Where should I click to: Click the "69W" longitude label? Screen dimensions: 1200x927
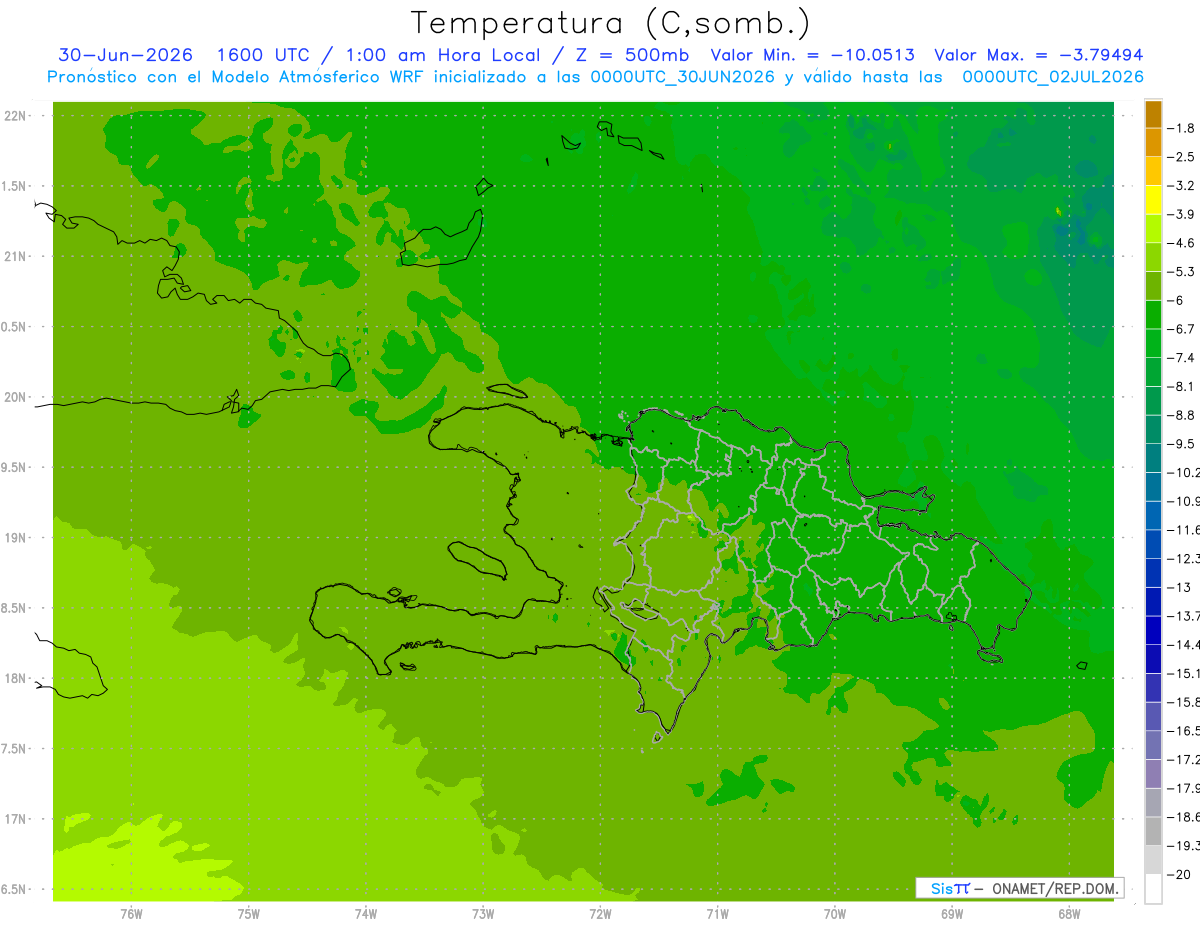(x=952, y=913)
